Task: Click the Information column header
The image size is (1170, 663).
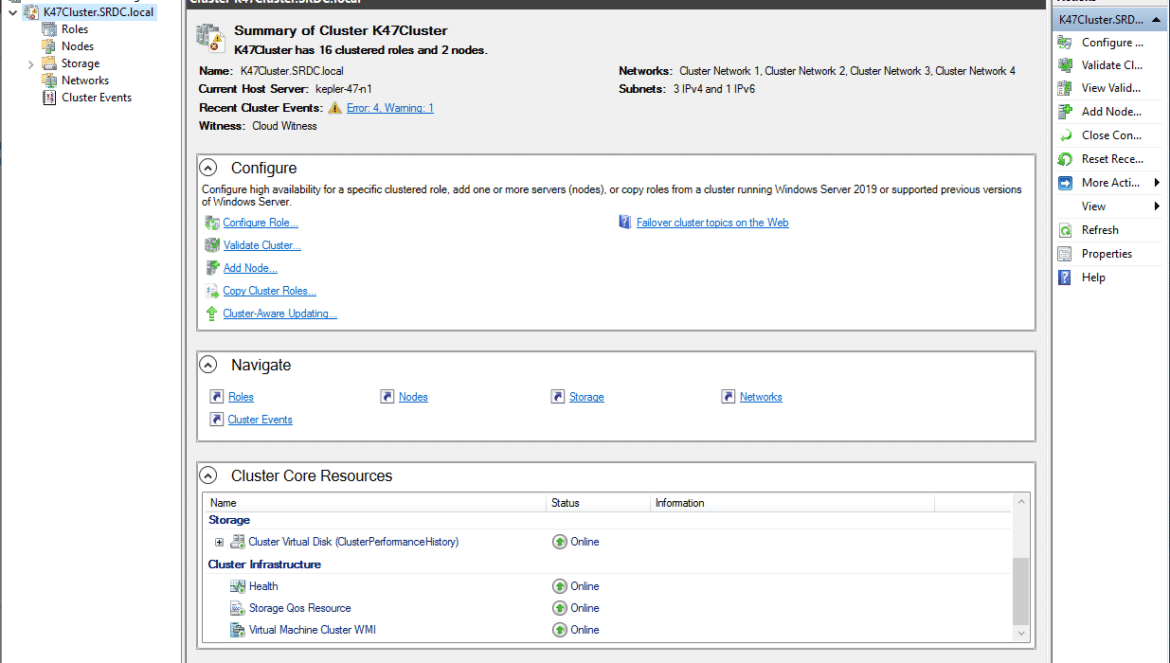Action: tap(792, 503)
